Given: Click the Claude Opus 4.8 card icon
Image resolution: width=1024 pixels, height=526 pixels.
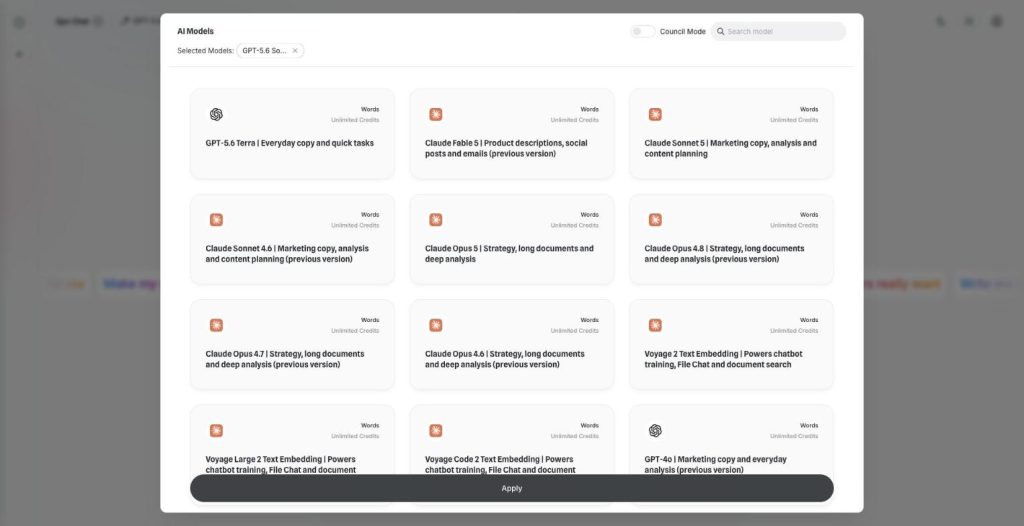Looking at the screenshot, I should click(655, 220).
